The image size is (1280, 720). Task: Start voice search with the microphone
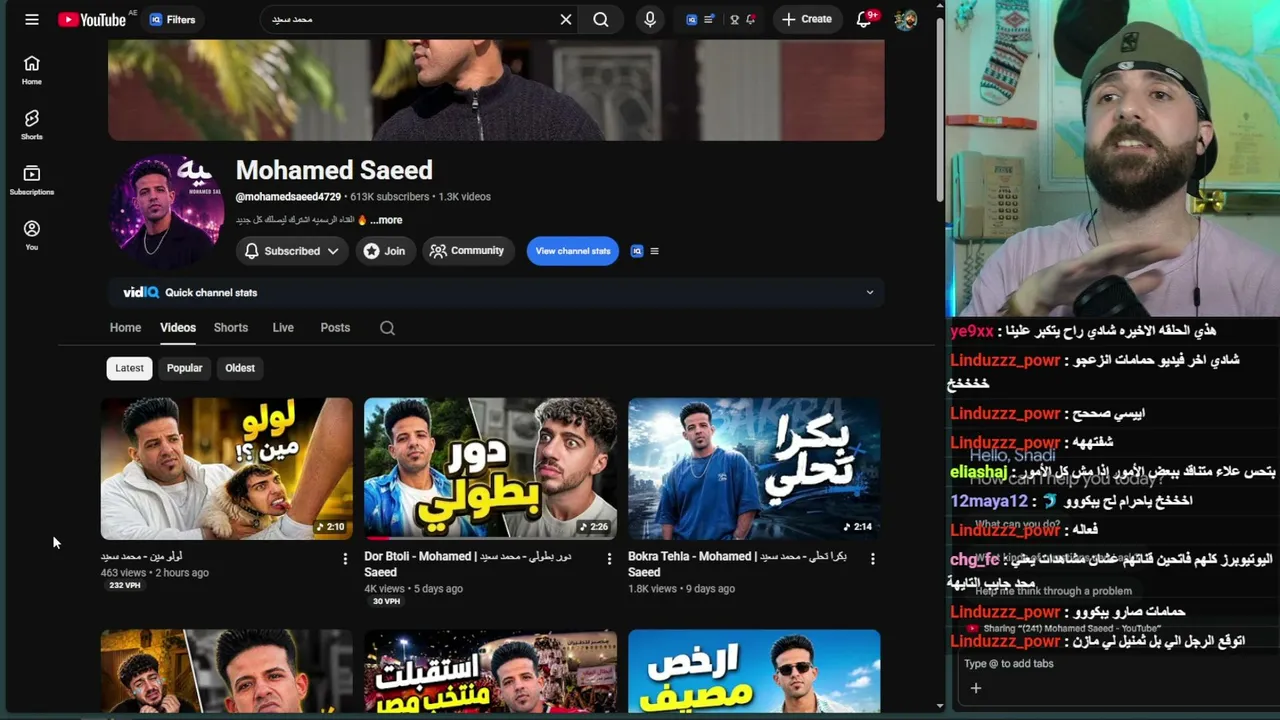coord(650,19)
